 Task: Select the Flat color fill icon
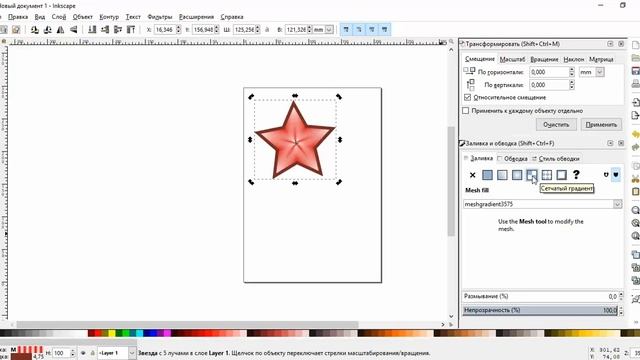(487, 175)
